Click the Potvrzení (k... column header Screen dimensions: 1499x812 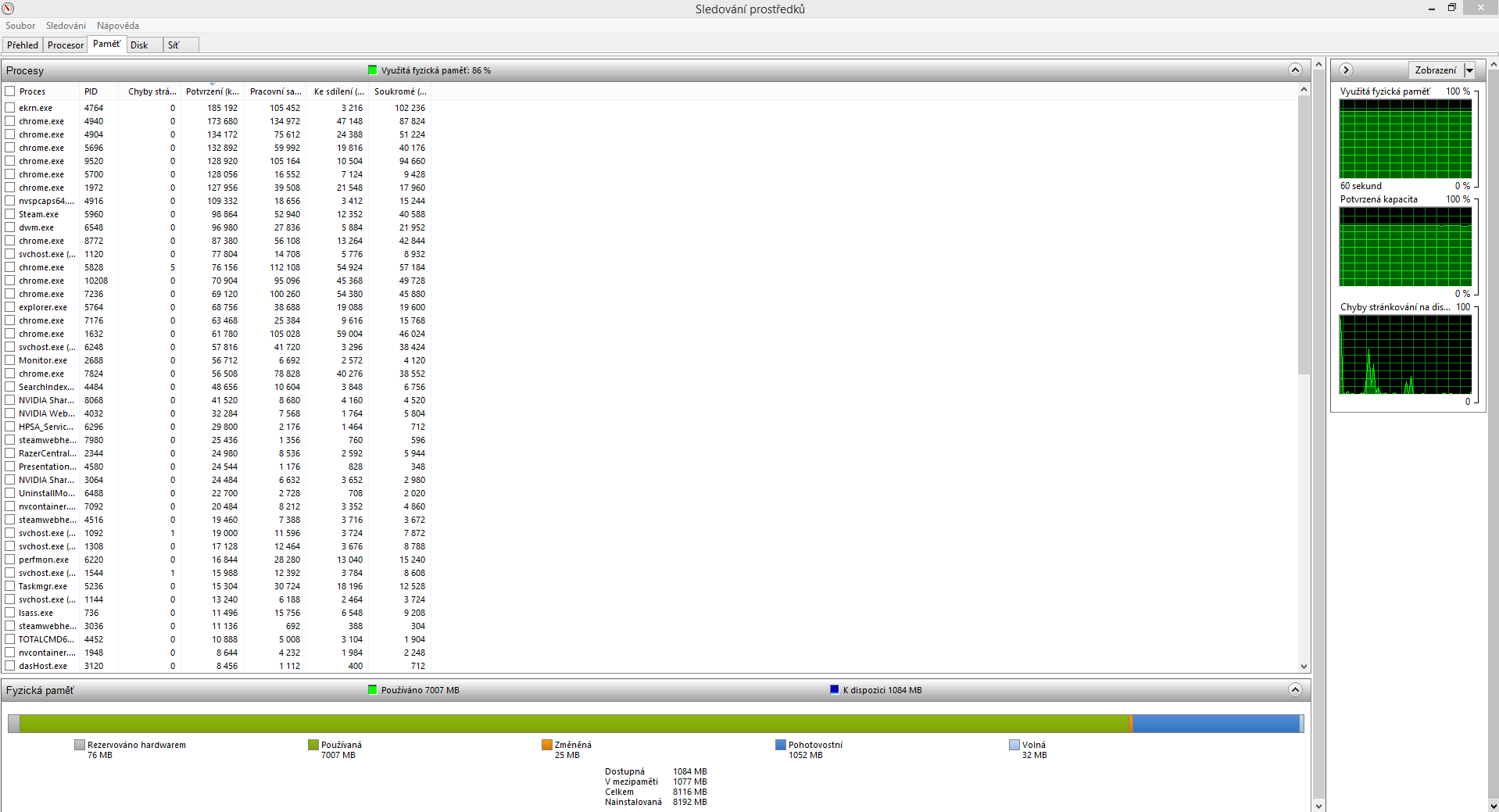[x=212, y=91]
